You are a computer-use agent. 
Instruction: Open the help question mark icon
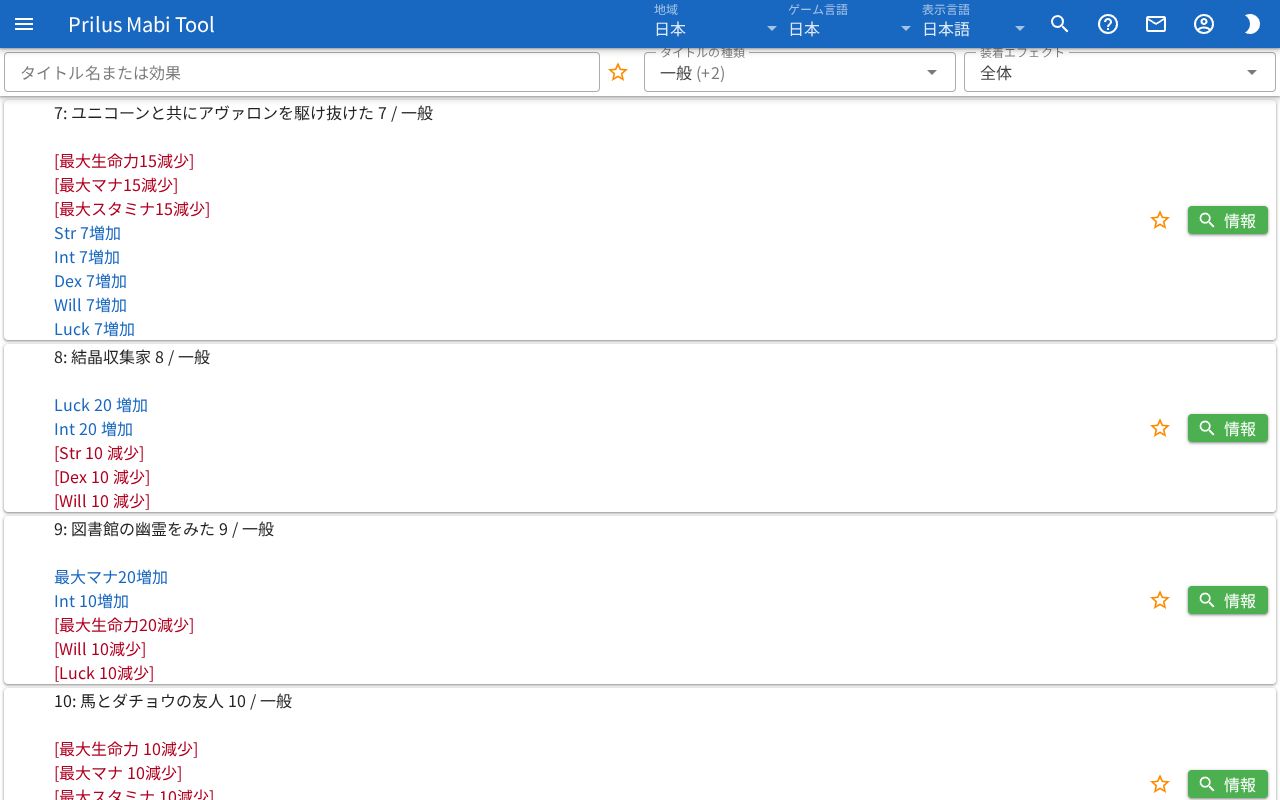coord(1108,24)
